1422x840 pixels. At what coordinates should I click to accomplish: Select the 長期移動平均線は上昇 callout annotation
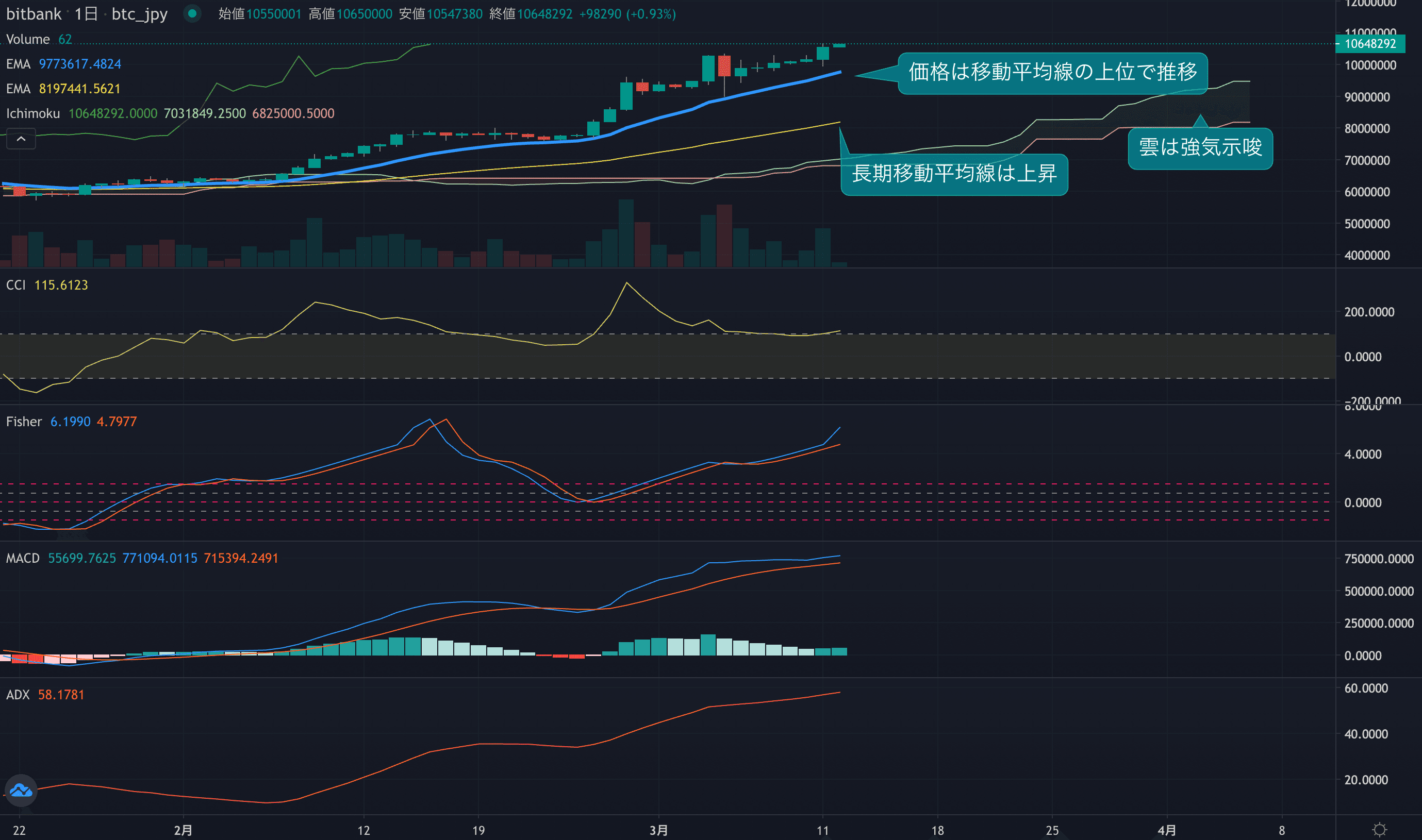[x=954, y=174]
